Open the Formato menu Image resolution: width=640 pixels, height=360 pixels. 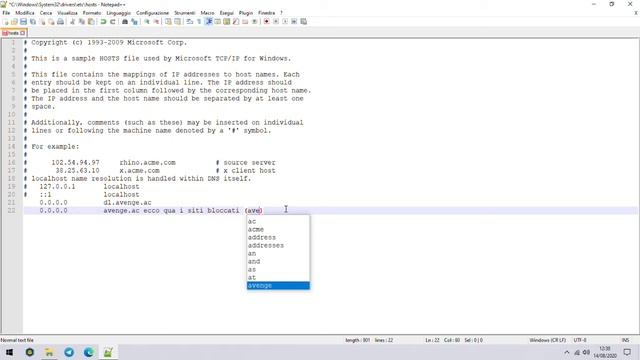tap(92, 13)
